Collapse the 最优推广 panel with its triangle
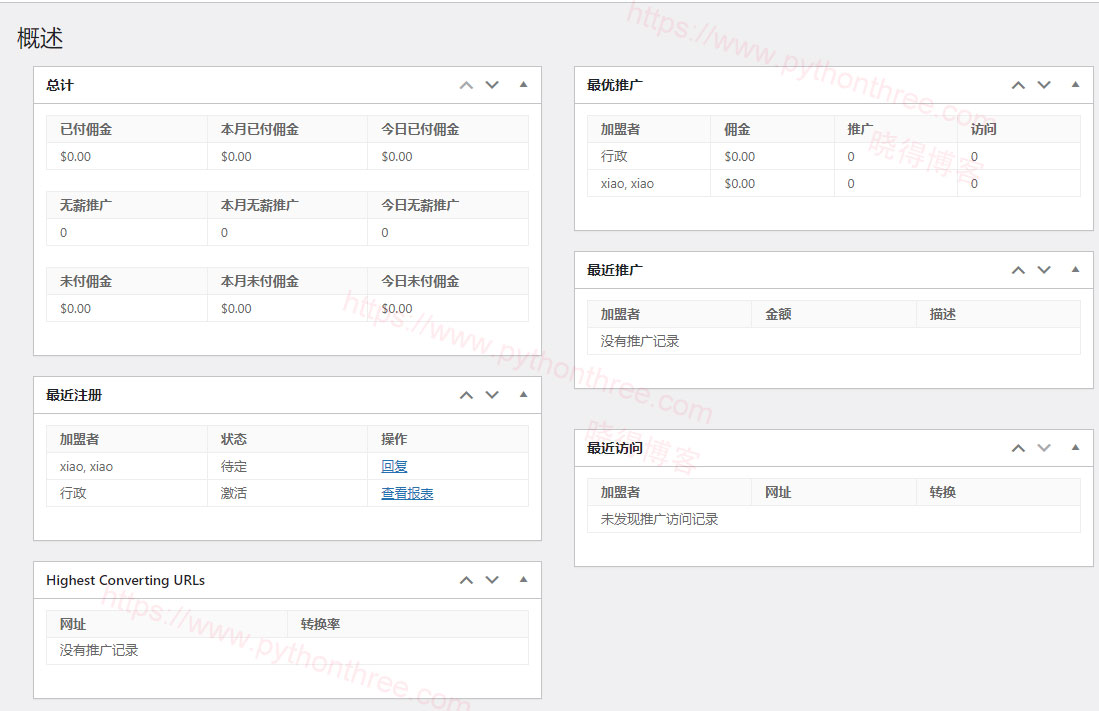Viewport: 1099px width, 711px height. 1075,84
